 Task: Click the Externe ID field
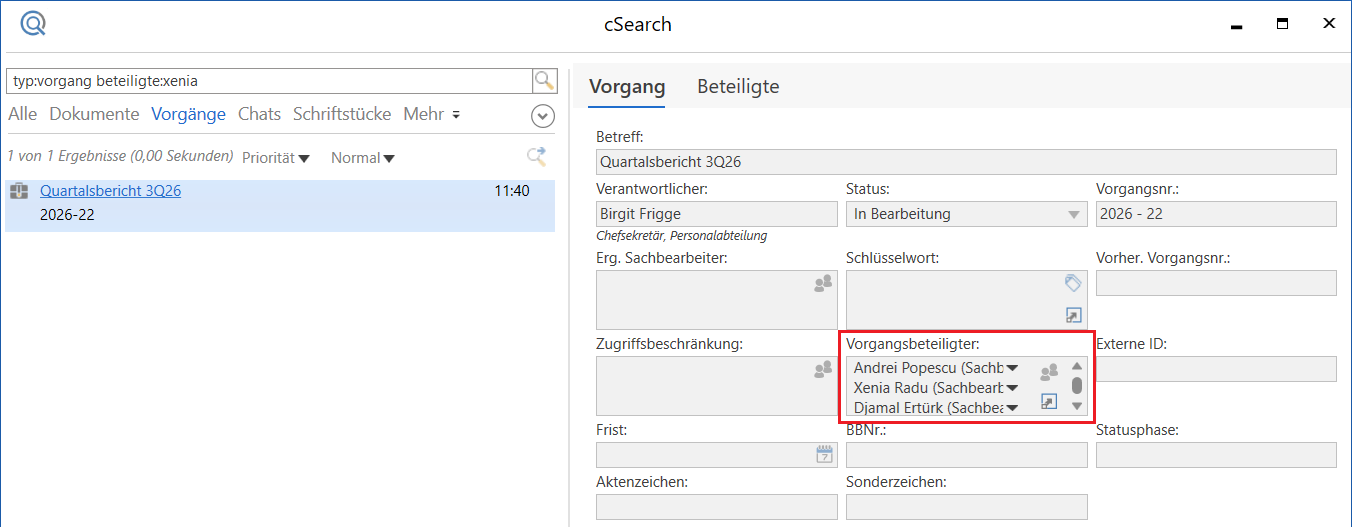tap(1216, 369)
